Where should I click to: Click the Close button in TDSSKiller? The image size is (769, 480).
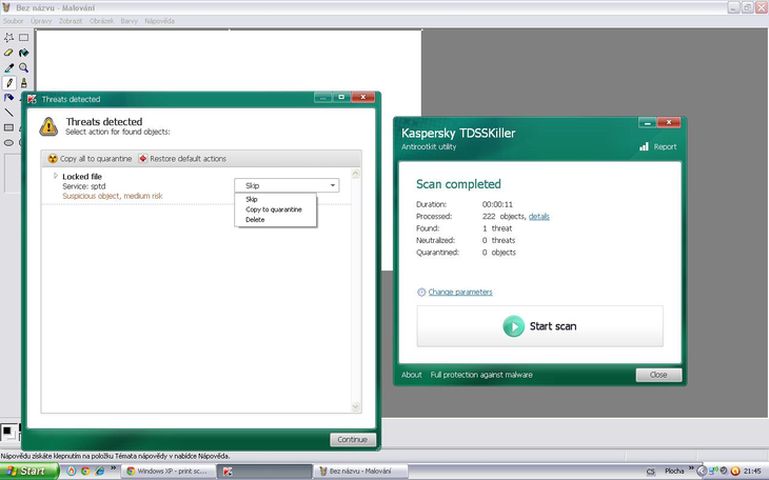coord(659,375)
